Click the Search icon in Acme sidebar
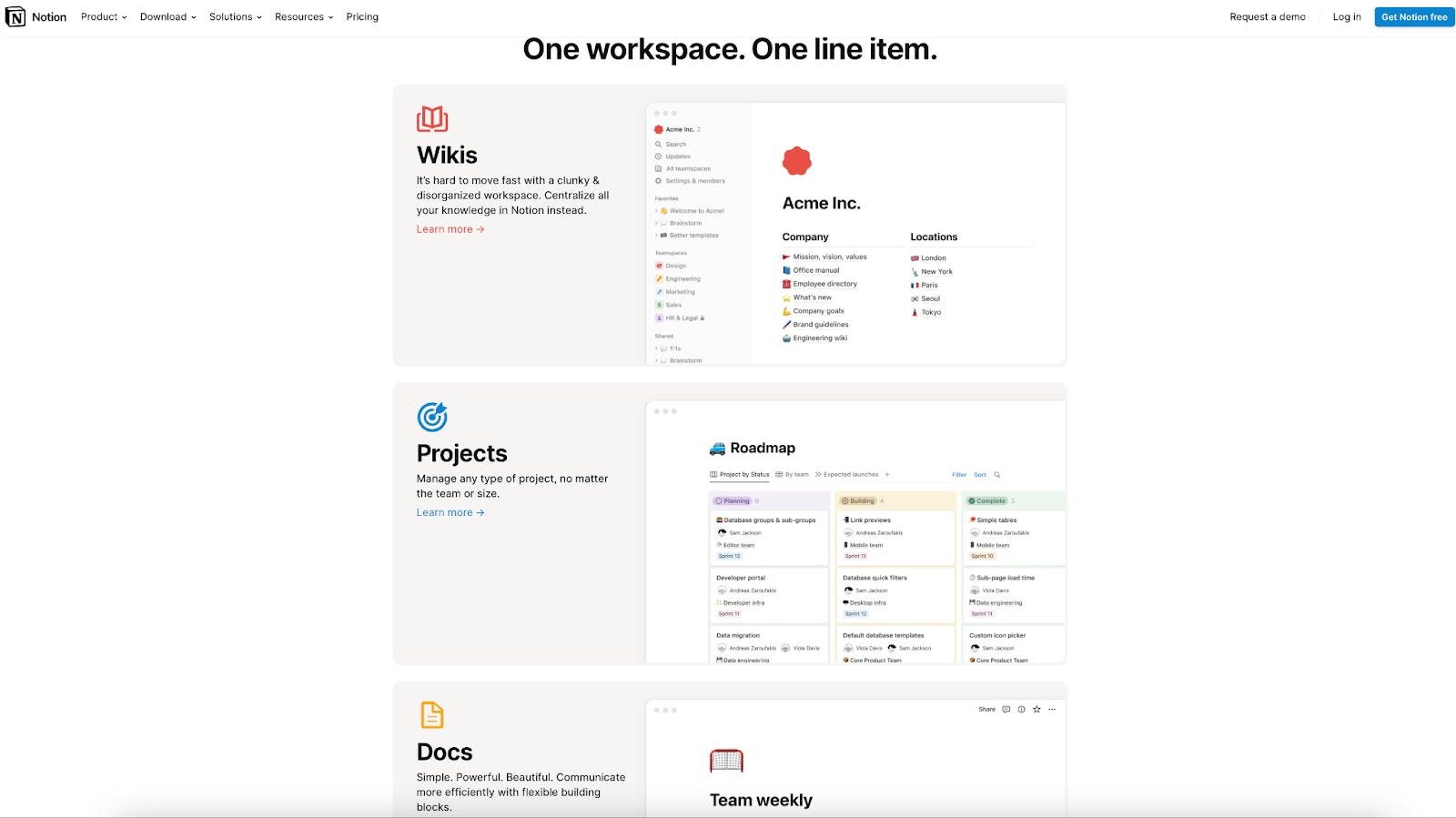 (x=658, y=145)
